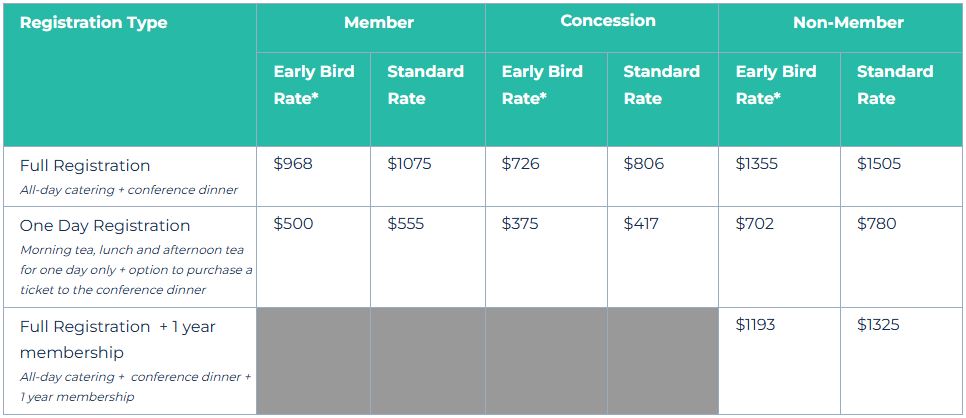Click Full Registration + 1 year membership label
The width and height of the screenshot is (966, 418).
coord(118,339)
